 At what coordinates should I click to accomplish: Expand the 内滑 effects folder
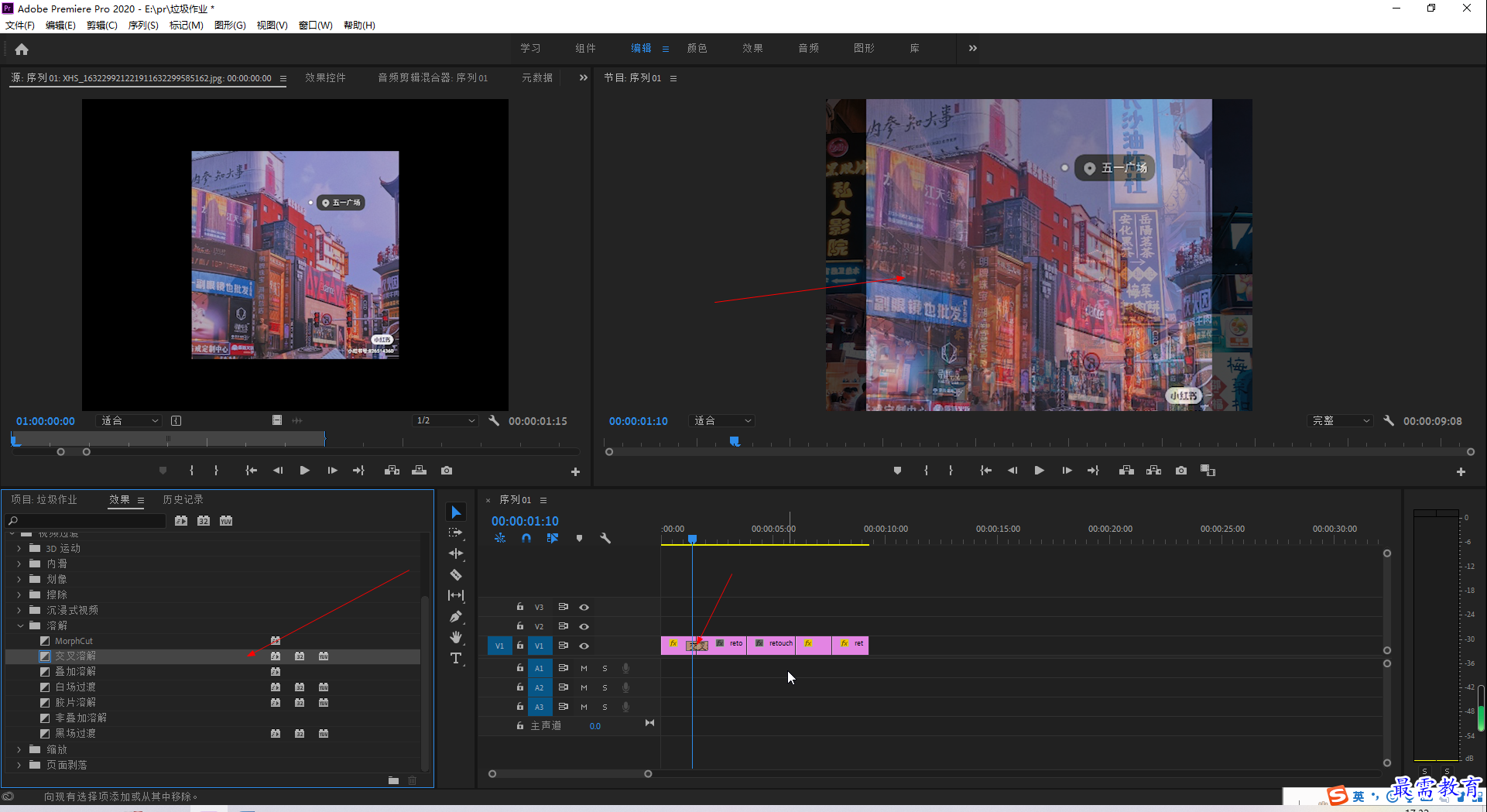19,564
